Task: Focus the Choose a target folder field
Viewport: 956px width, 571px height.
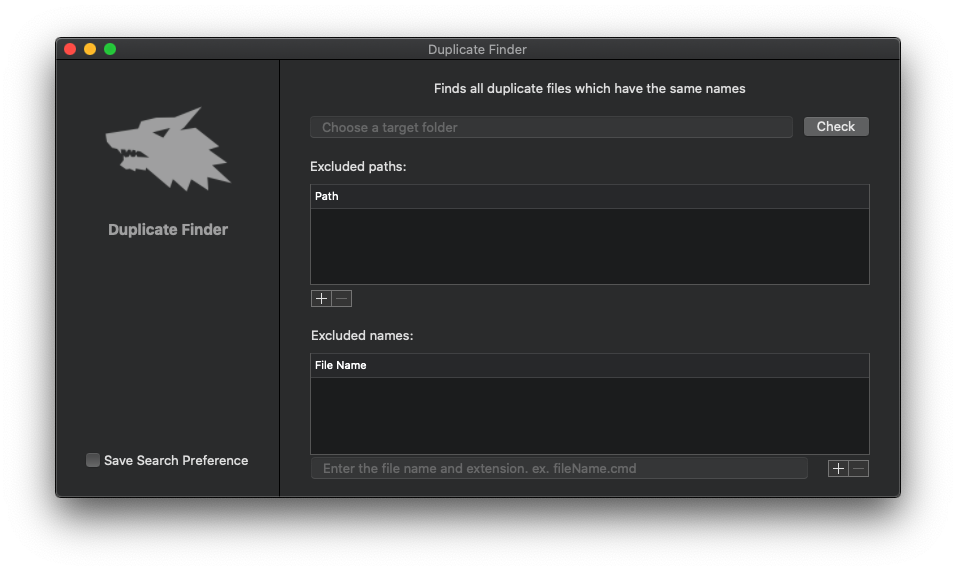Action: pos(551,127)
